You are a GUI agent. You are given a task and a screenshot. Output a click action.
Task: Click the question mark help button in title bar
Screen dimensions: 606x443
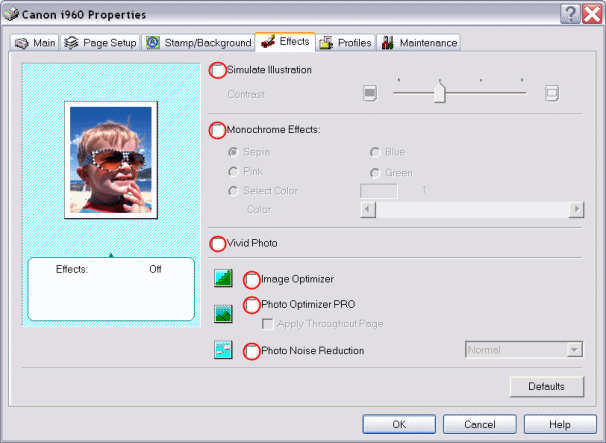tap(570, 14)
